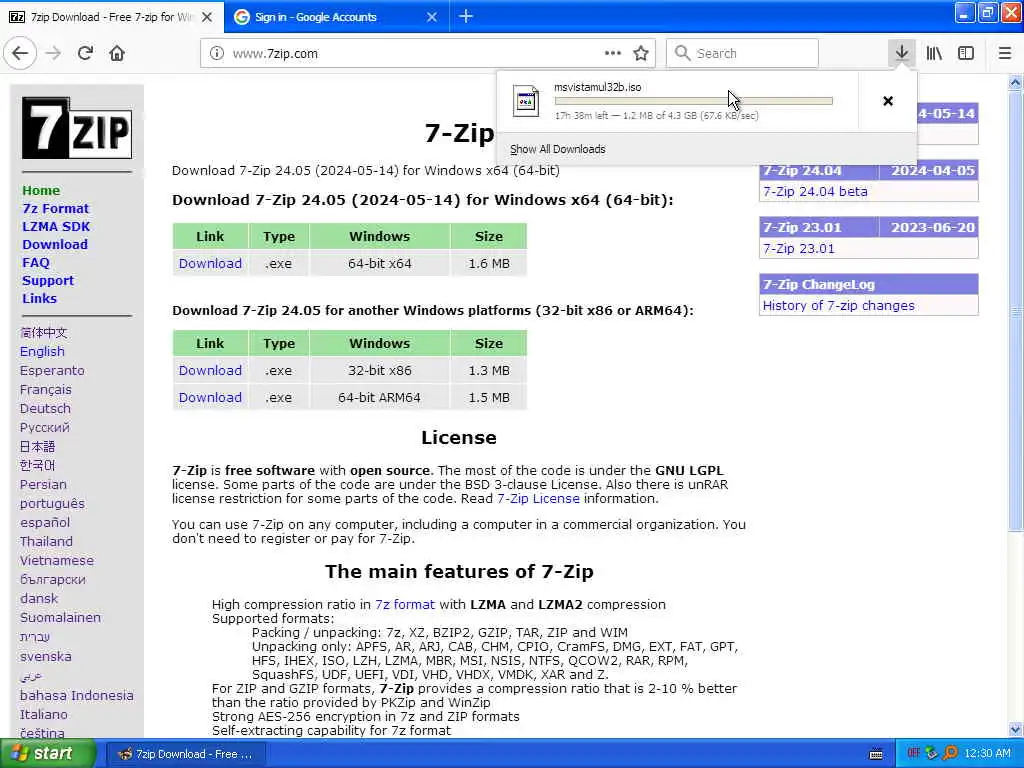
Task: Select Suomalainen language
Action: (x=61, y=617)
